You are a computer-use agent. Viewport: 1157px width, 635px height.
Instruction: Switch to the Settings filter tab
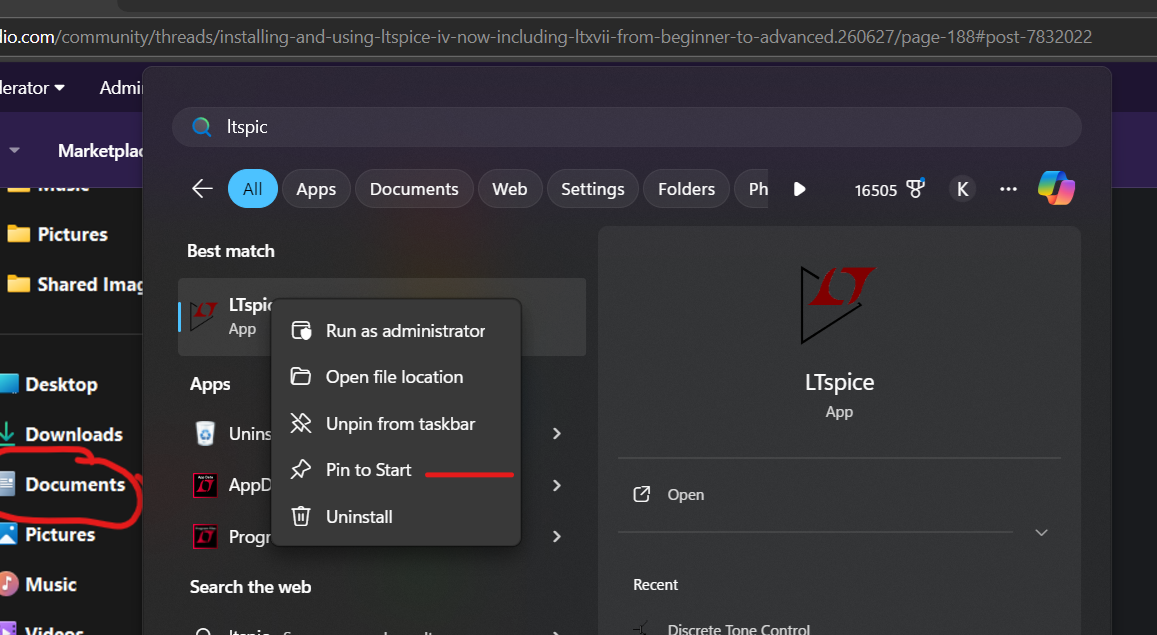tap(593, 189)
